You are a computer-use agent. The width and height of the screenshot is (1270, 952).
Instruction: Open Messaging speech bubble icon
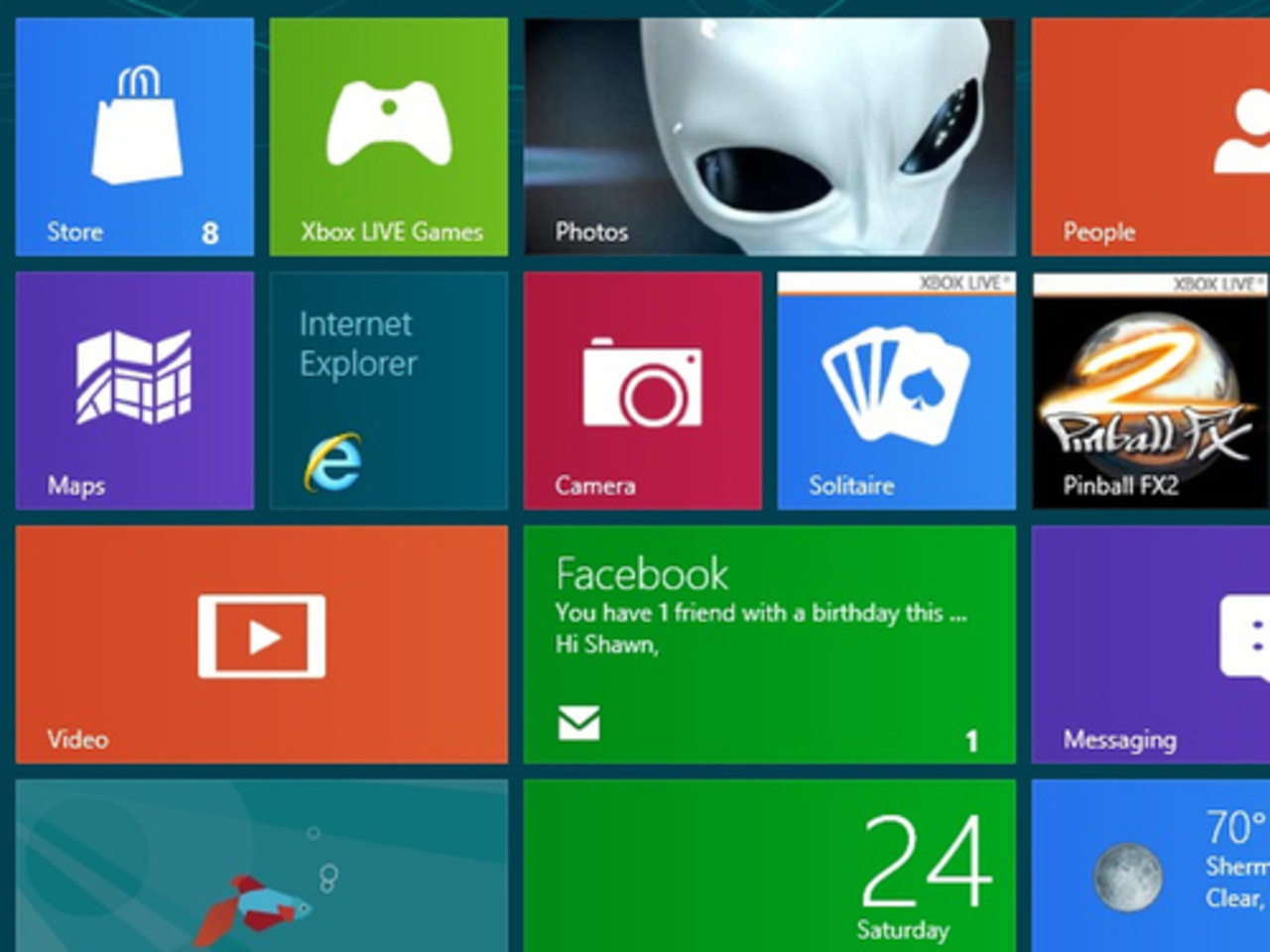point(1245,638)
